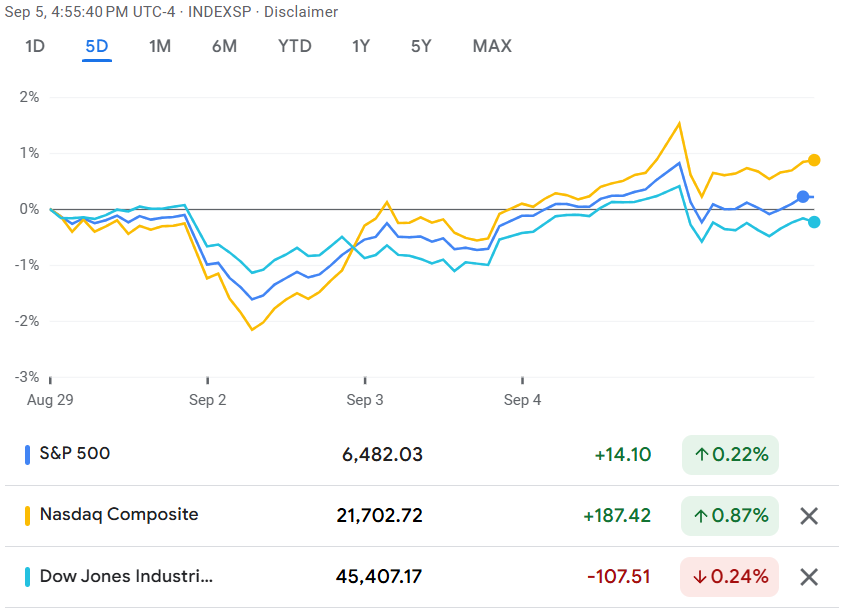
Task: Click the teal Dow Jones chart endpoint dot
Action: [x=814, y=222]
